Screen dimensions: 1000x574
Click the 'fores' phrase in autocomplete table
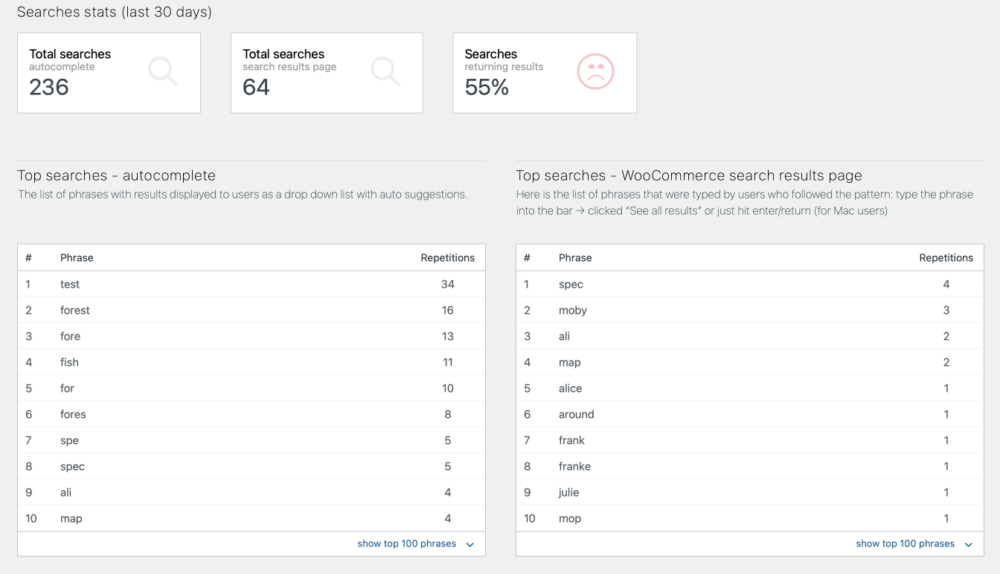(73, 414)
